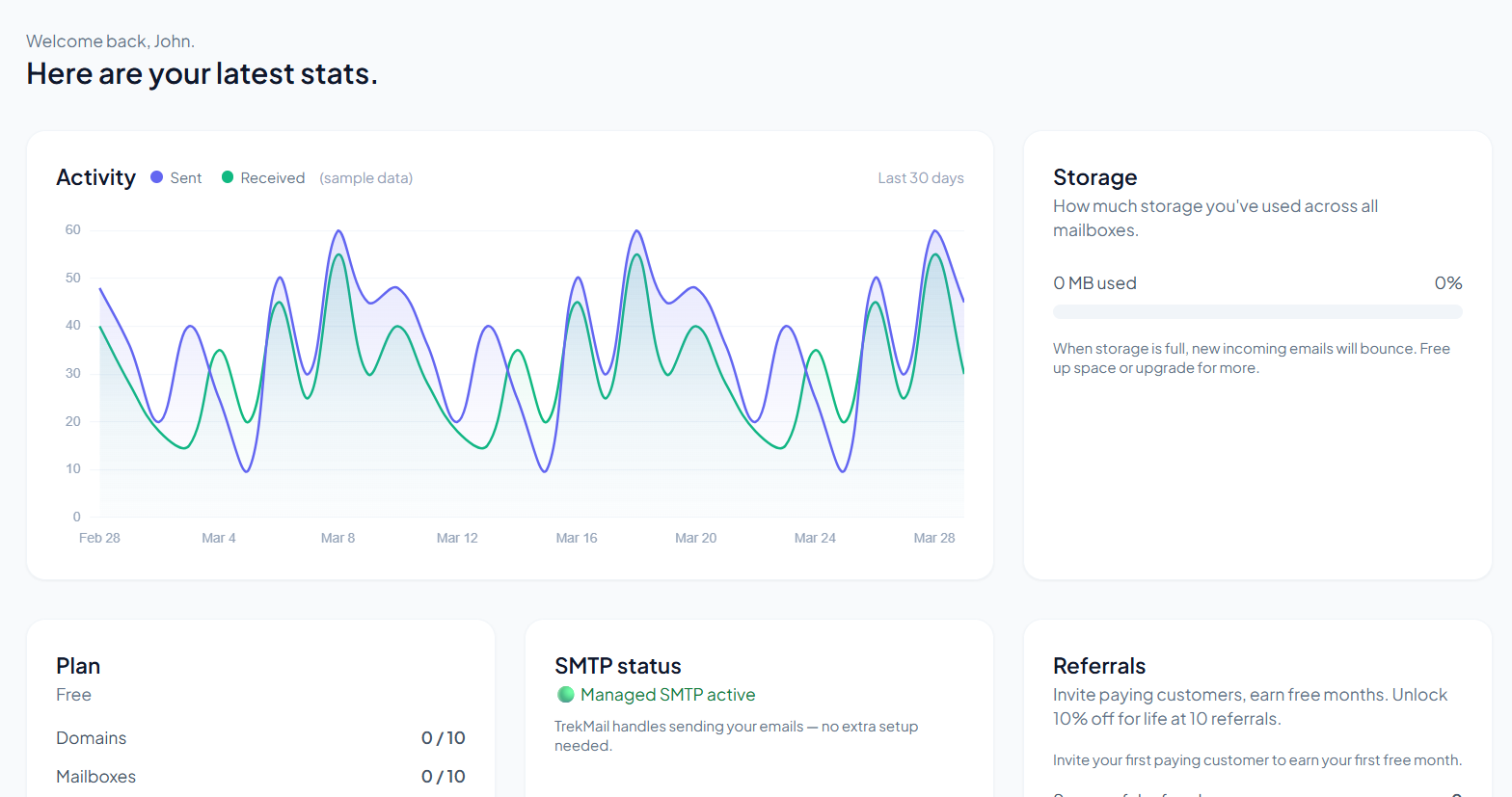
Task: Click the 'TrekMail handles sending' description
Action: pyautogui.click(x=737, y=736)
